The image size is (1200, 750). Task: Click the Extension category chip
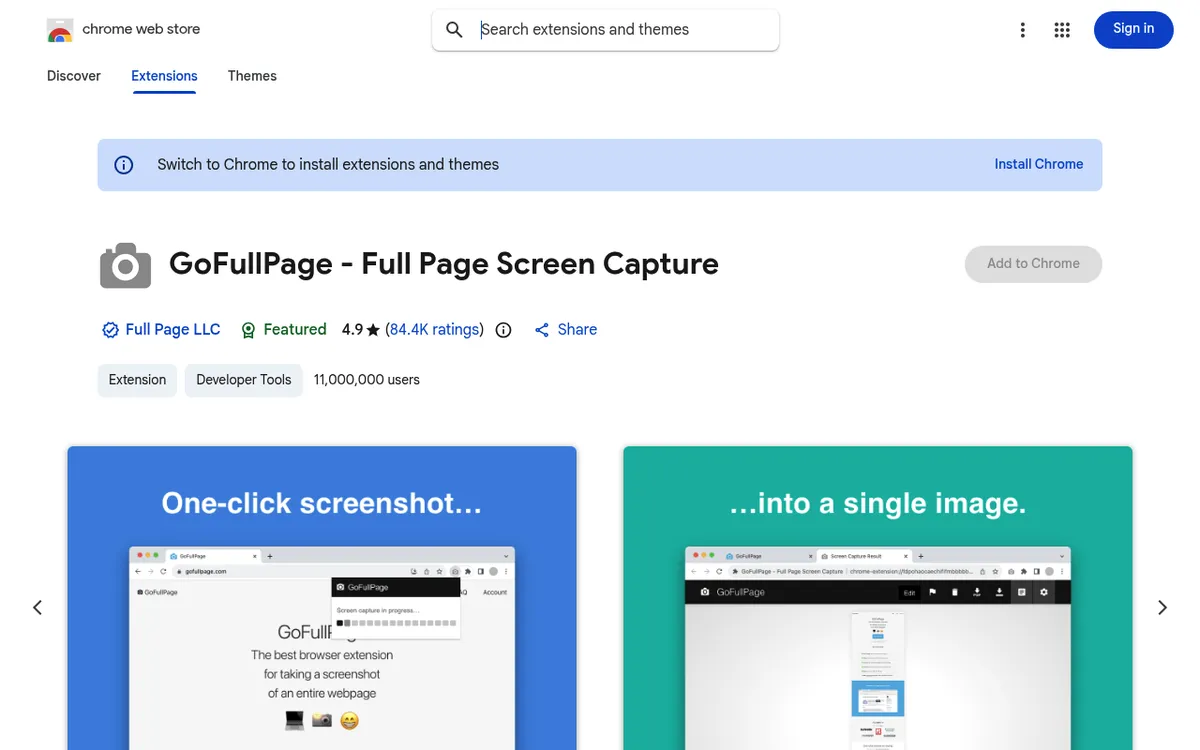pos(137,380)
